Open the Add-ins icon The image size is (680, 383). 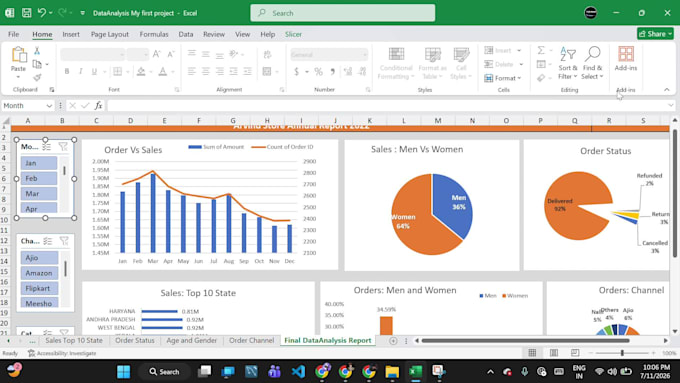click(x=625, y=54)
